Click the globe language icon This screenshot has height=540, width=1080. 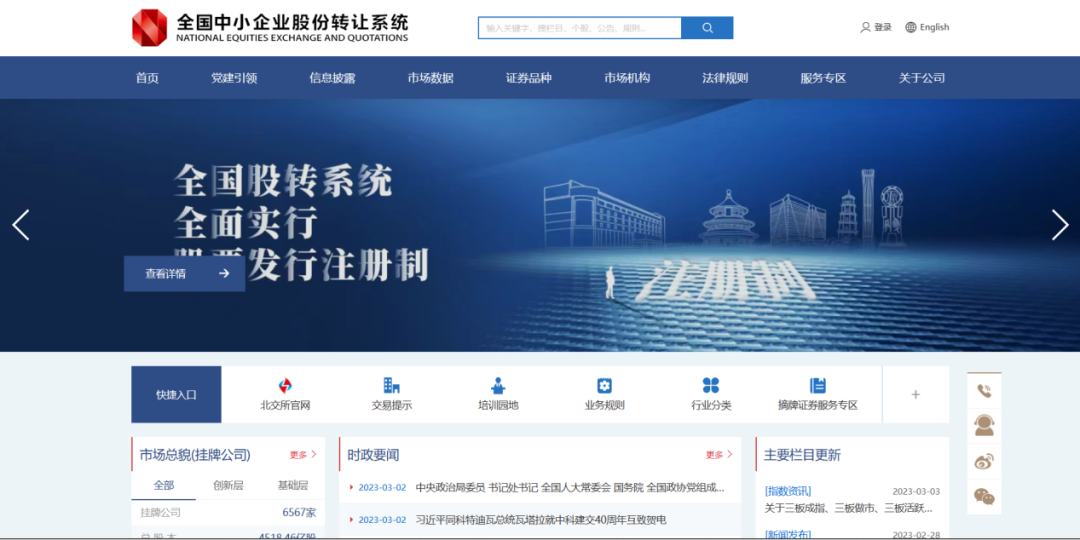point(911,28)
